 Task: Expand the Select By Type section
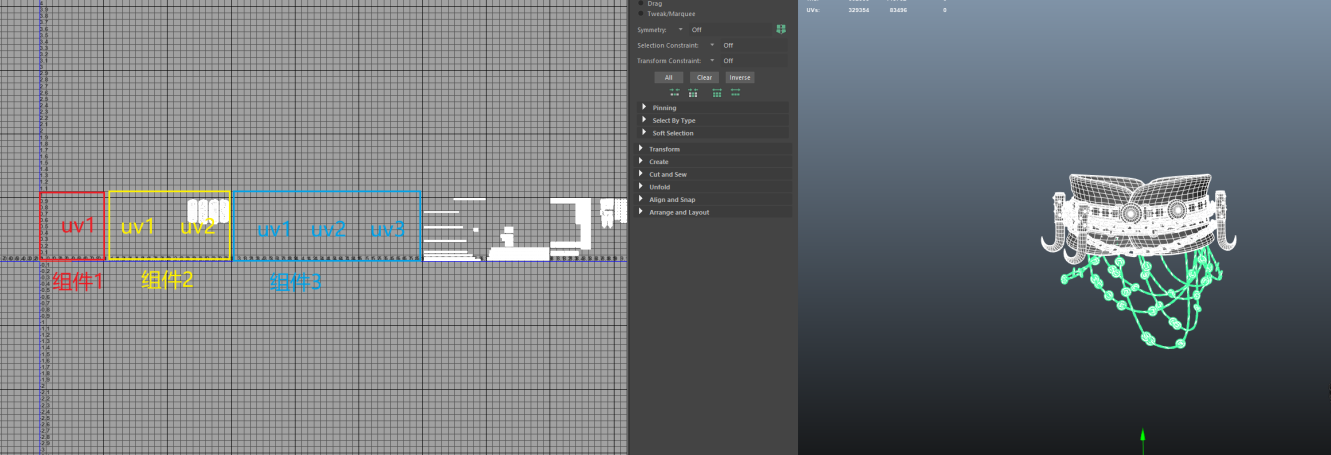644,120
